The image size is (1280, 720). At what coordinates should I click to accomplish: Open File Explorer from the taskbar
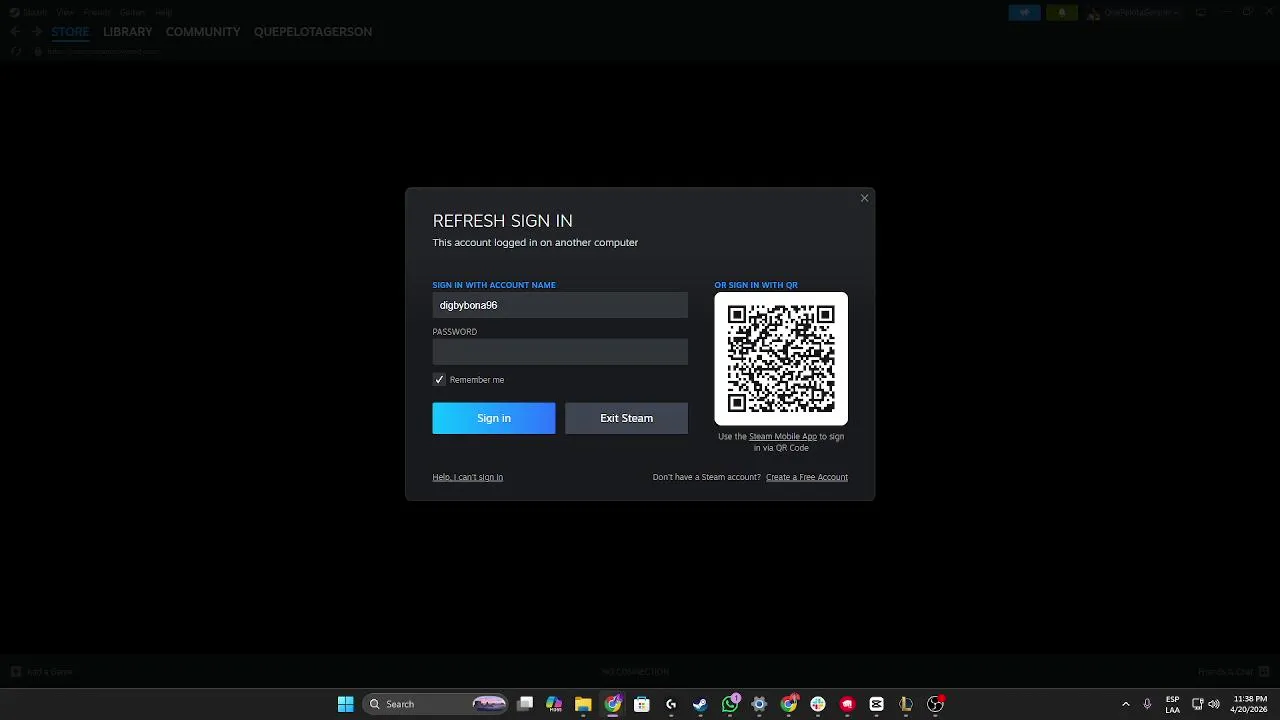click(x=583, y=704)
